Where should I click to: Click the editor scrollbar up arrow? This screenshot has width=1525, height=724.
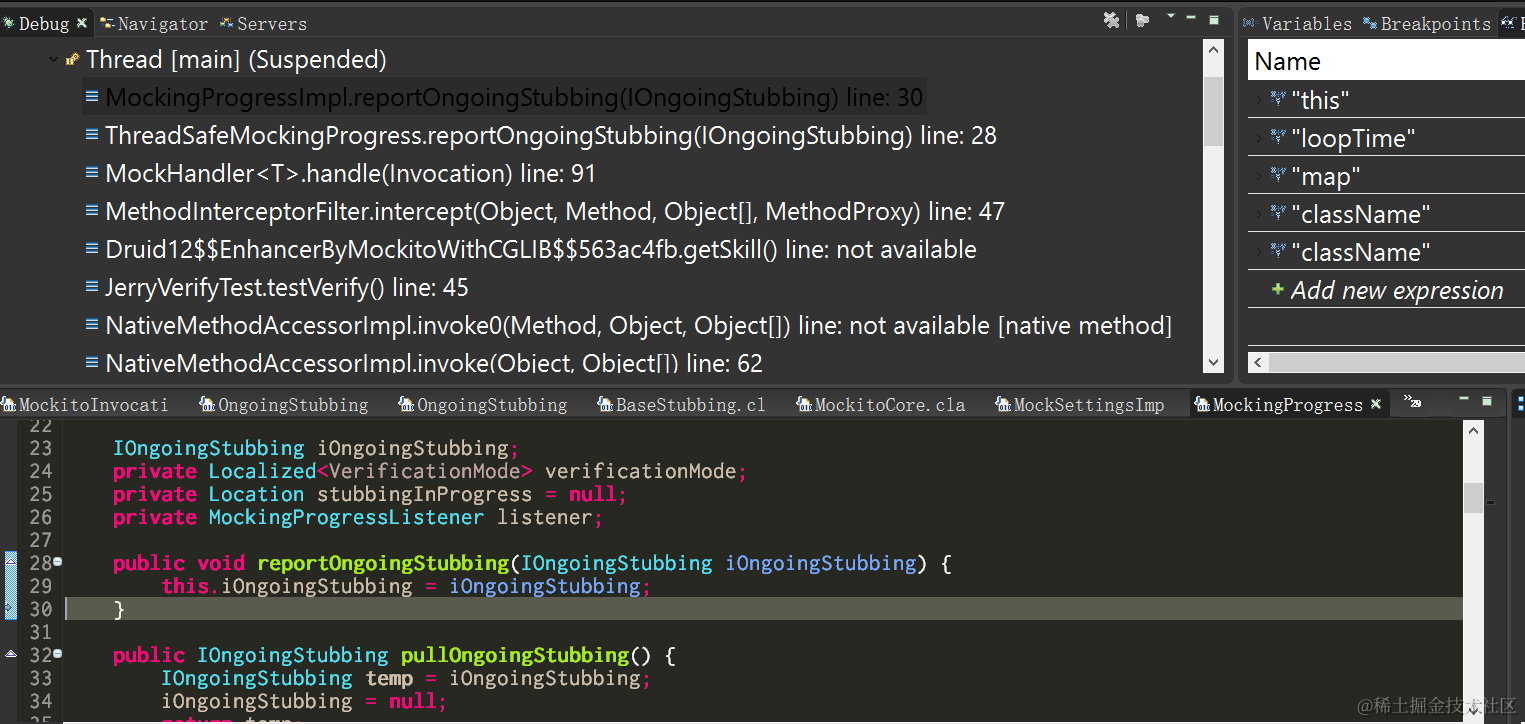tap(1473, 429)
